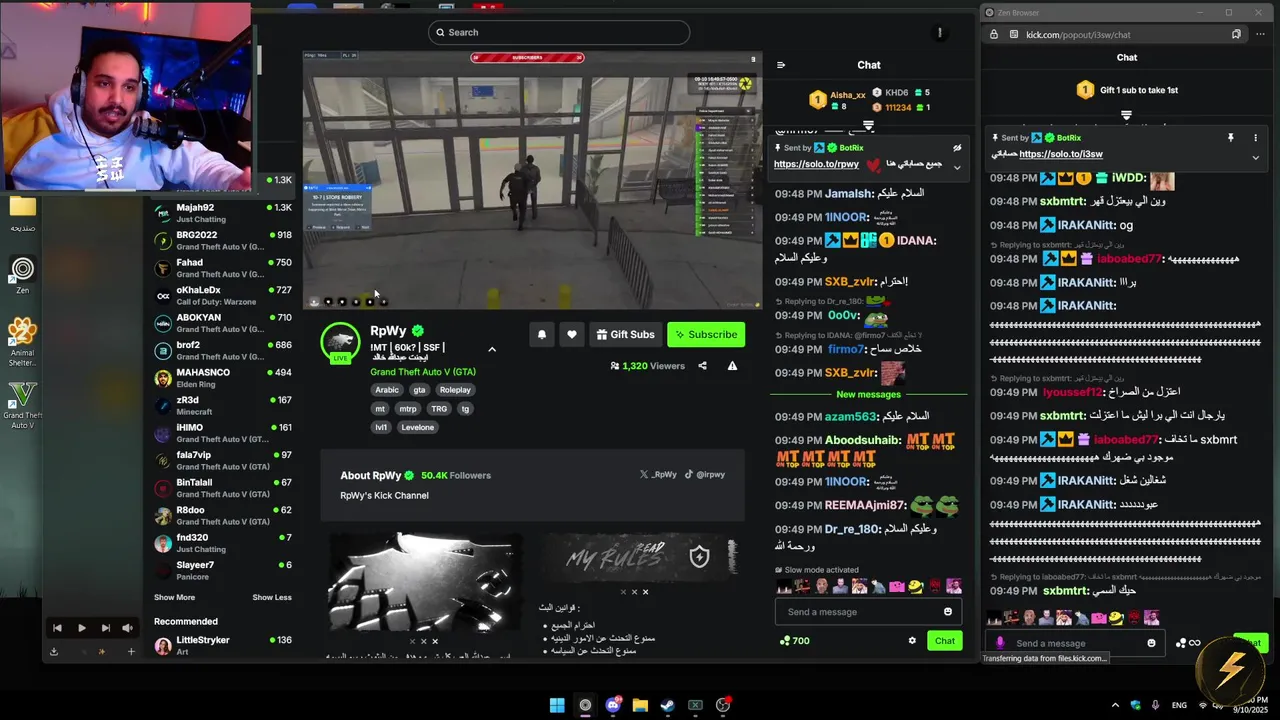This screenshot has height=720, width=1280.
Task: Open the Zen desktop shortcut
Action: 22,275
